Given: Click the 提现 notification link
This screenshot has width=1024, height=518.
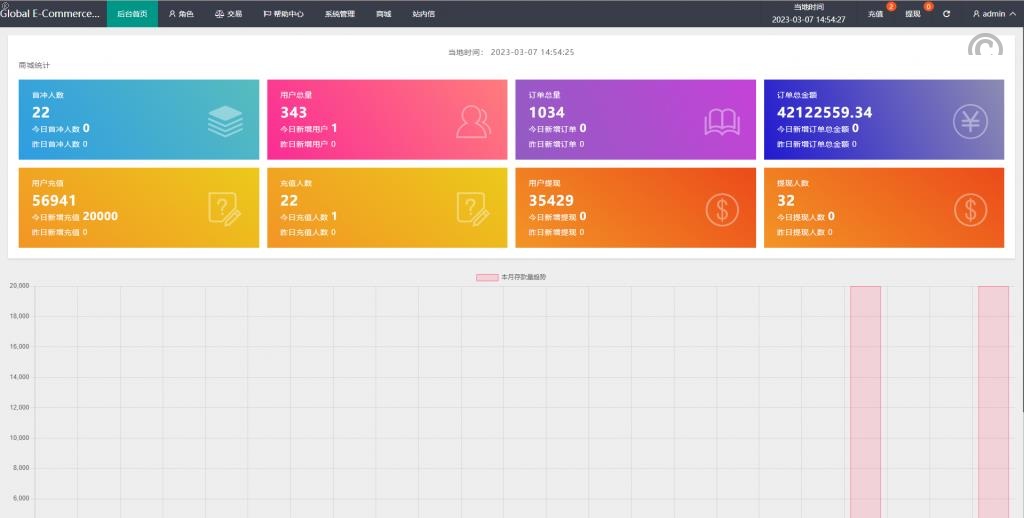Looking at the screenshot, I should 912,14.
